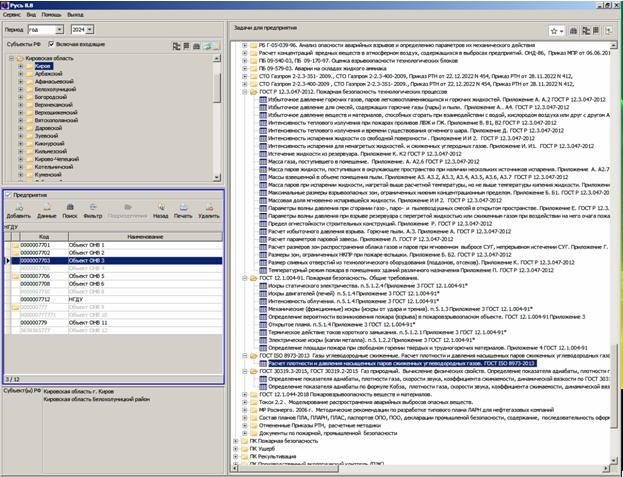
Task: Print the list using Печать icon
Action: pos(183,208)
